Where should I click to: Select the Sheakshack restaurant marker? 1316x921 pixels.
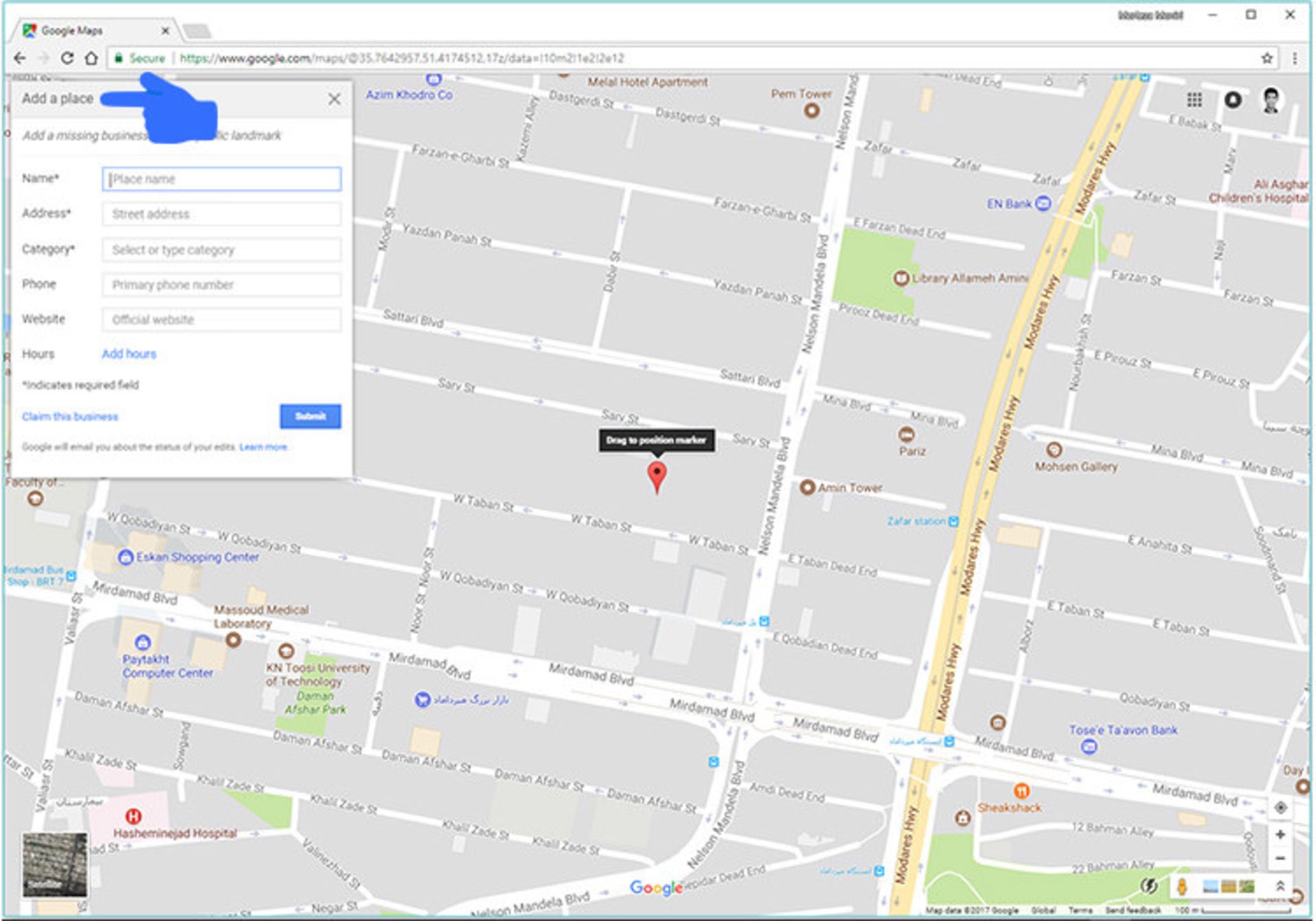click(1021, 791)
